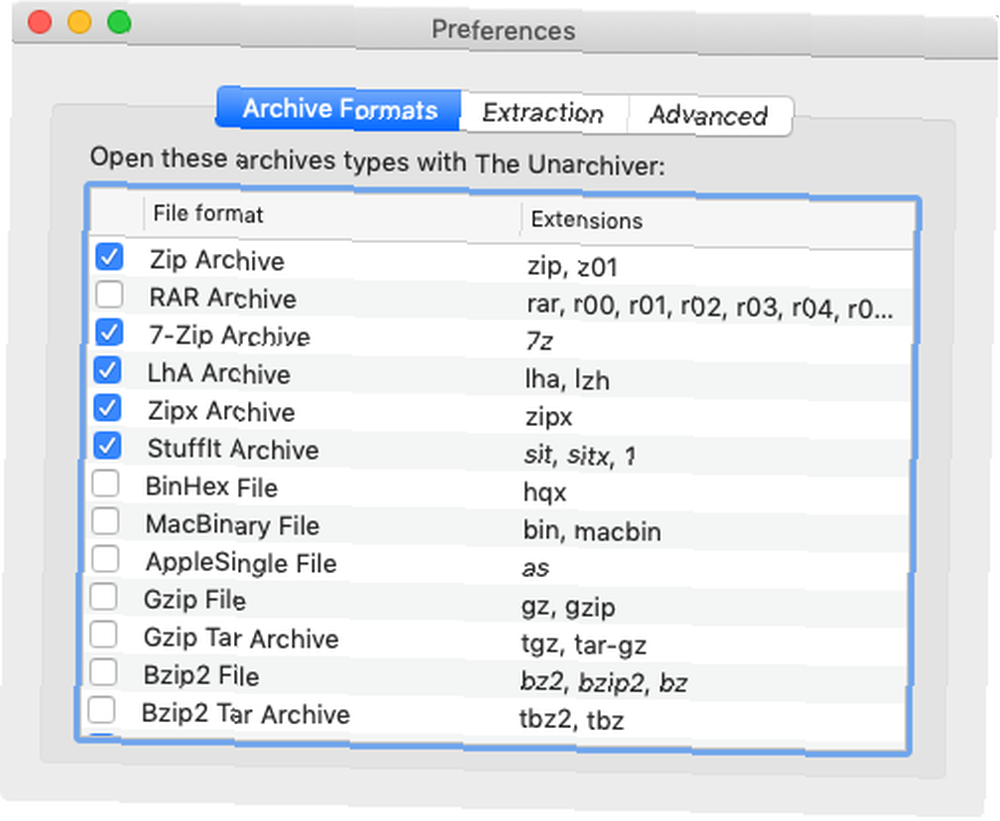
Task: Click the 'zip, z01' extensions cell
Action: coord(572,266)
